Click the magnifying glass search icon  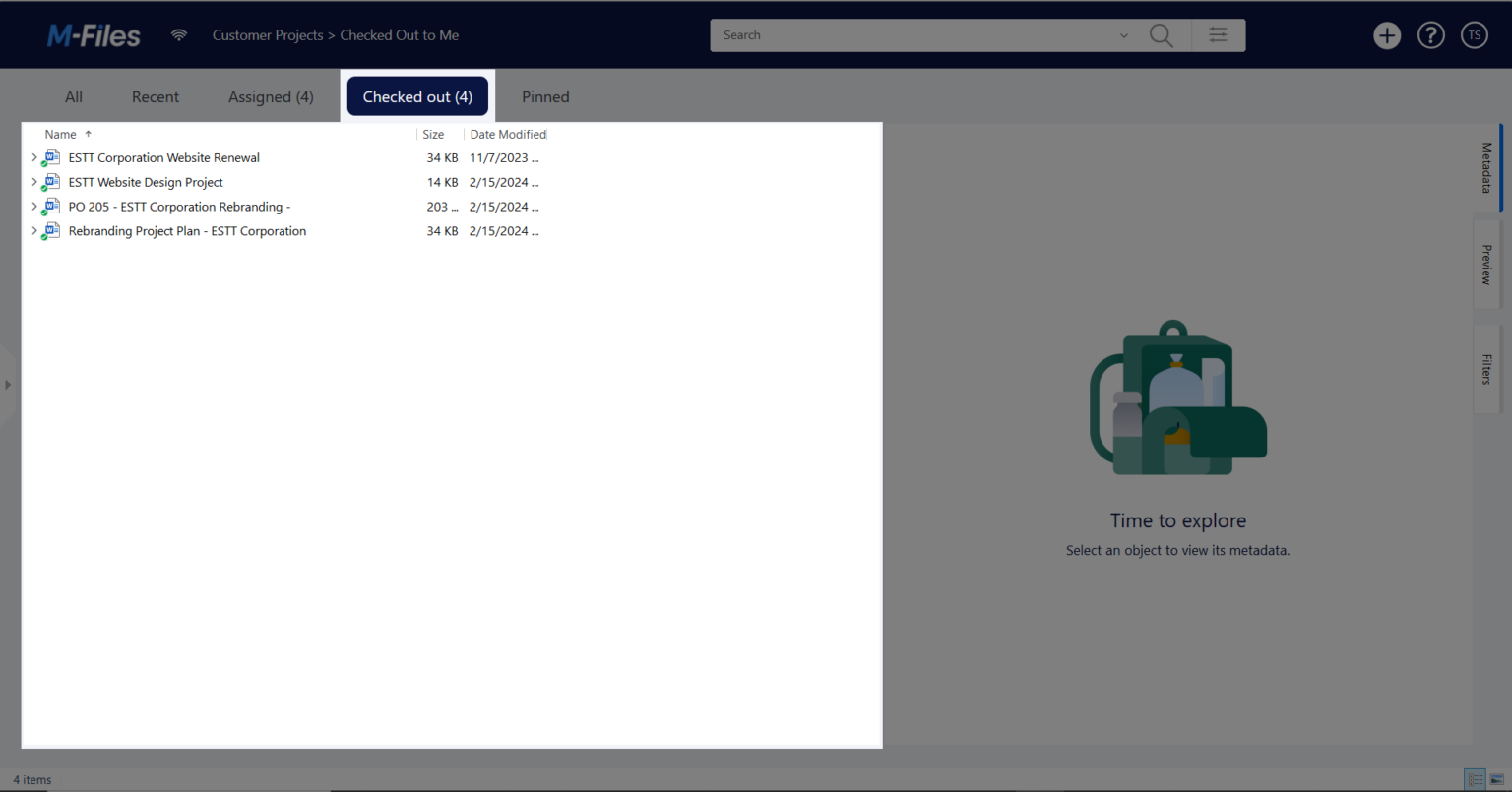[x=1161, y=35]
